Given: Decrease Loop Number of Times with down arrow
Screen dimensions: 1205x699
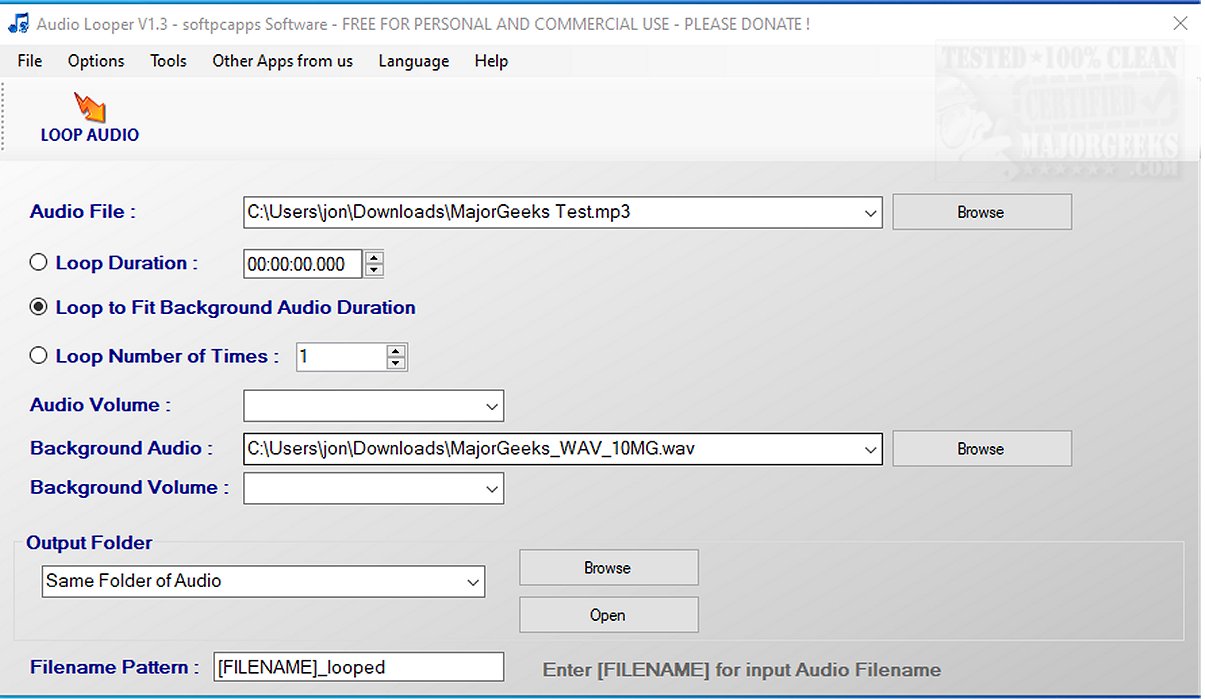Looking at the screenshot, I should point(396,363).
